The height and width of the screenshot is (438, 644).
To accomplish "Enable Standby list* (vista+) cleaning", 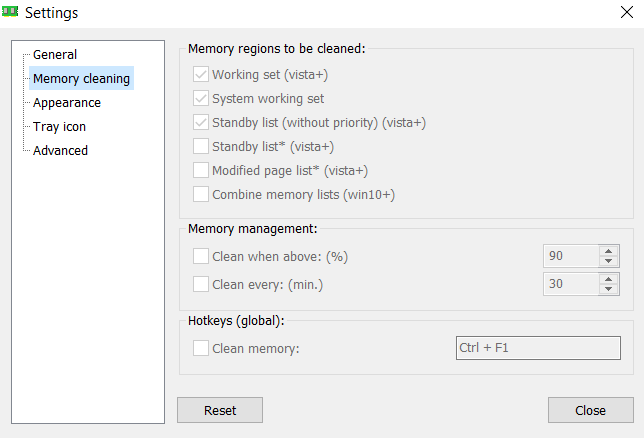I will tap(201, 147).
